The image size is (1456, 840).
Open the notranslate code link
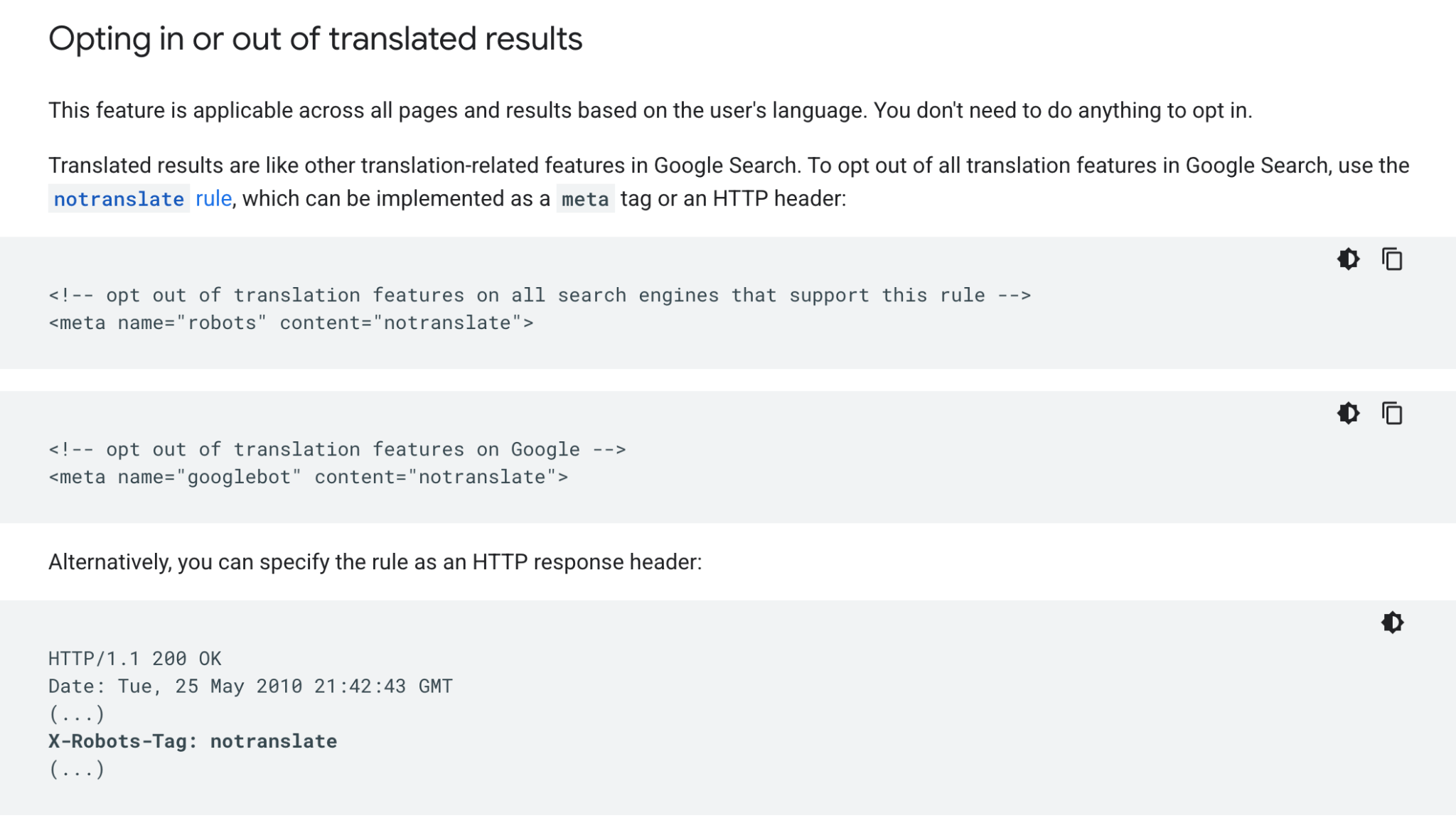point(119,199)
